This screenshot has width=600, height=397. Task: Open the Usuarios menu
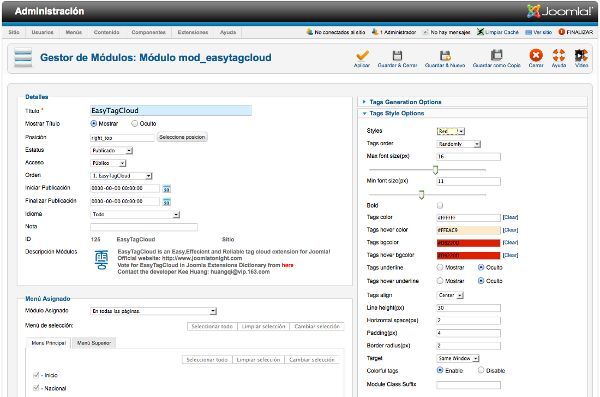[x=42, y=32]
